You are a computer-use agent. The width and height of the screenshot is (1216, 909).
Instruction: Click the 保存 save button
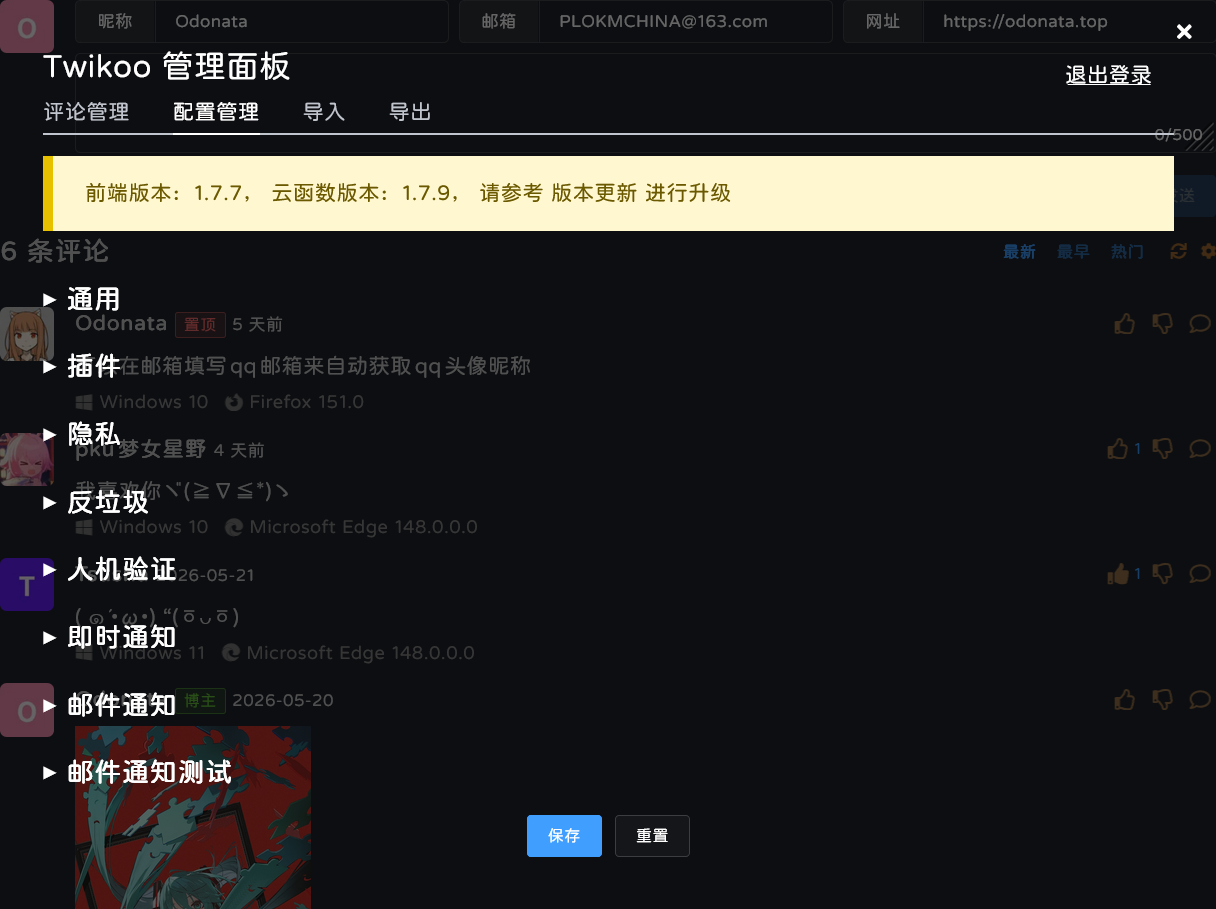click(x=564, y=836)
